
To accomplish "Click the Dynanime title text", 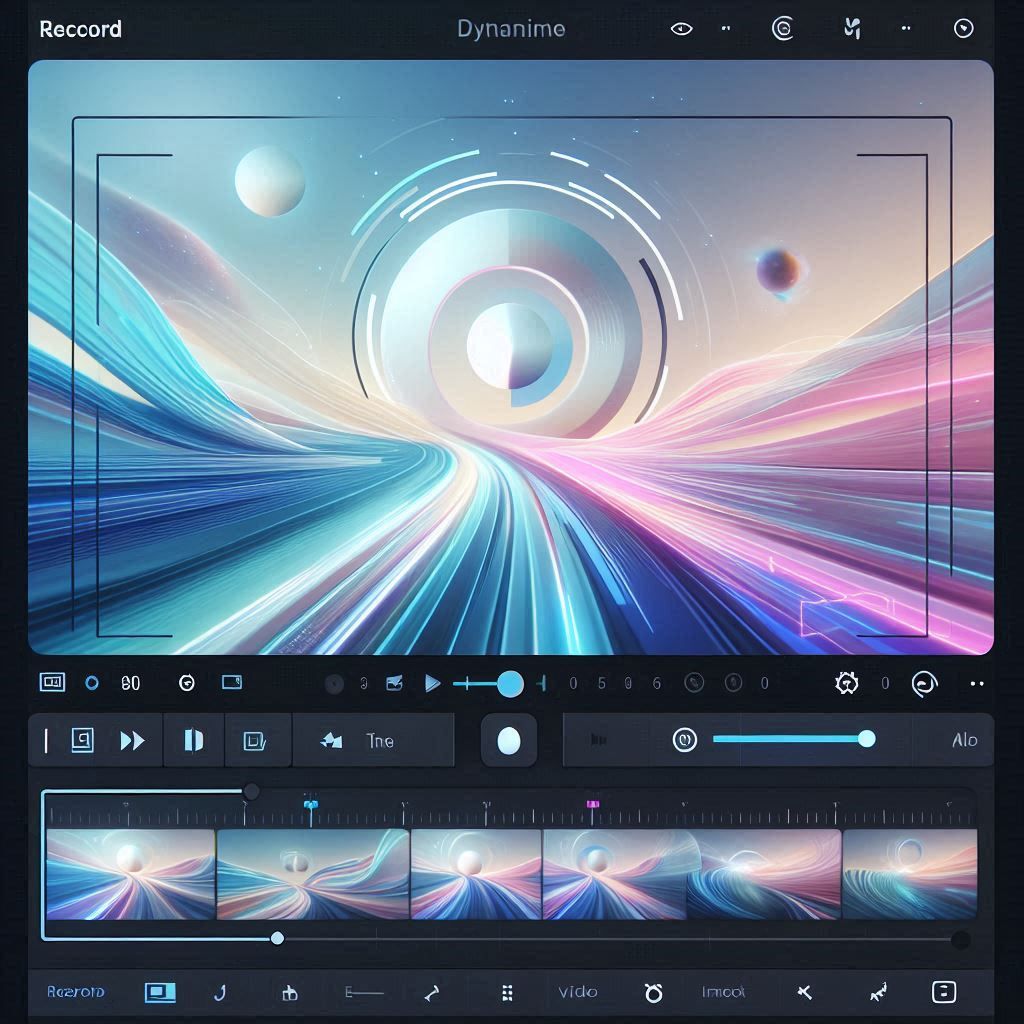I will [x=511, y=29].
